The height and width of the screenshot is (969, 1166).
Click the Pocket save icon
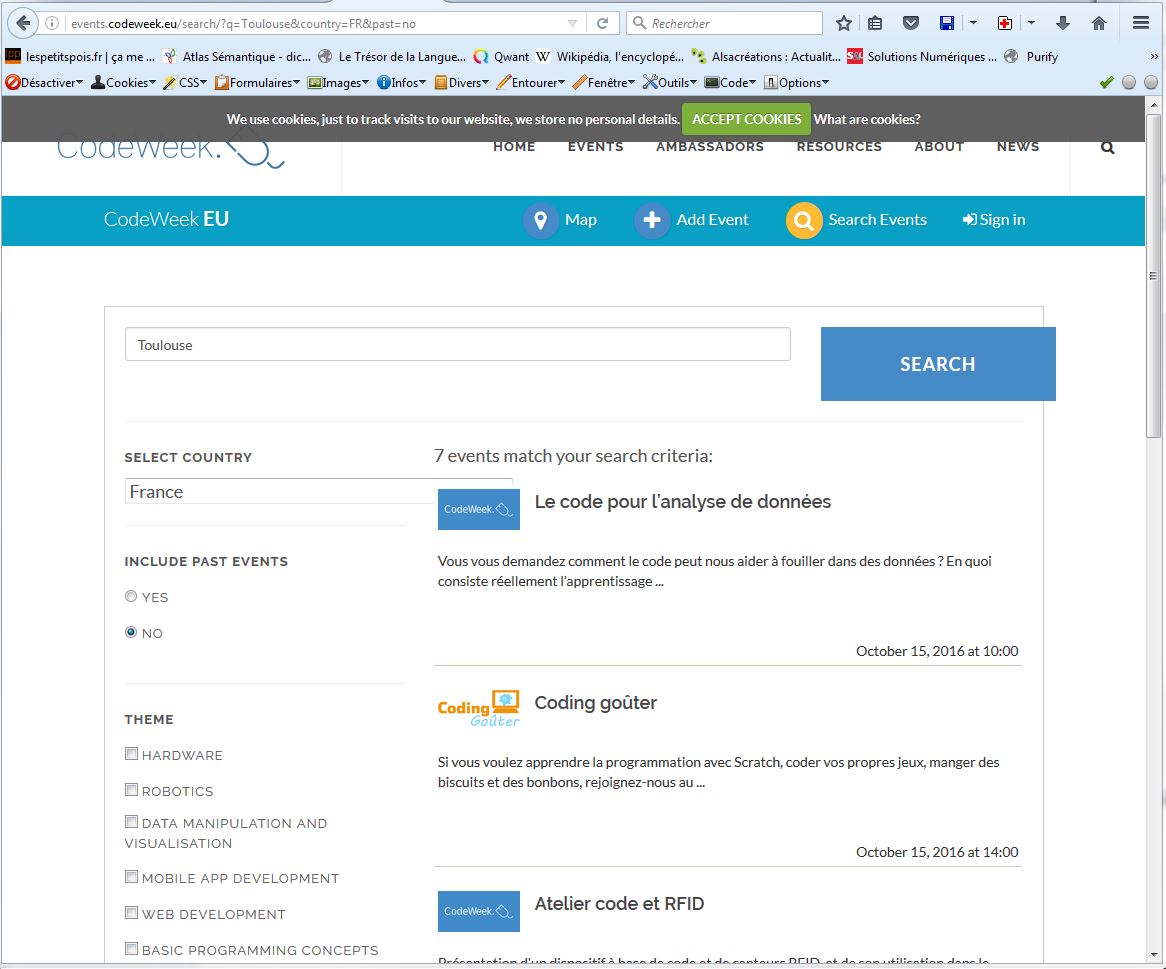911,23
